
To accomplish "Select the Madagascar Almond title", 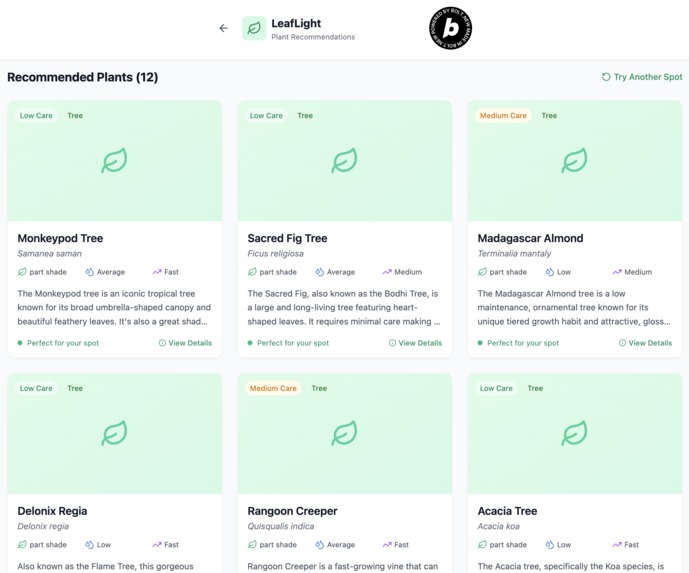I will [530, 238].
